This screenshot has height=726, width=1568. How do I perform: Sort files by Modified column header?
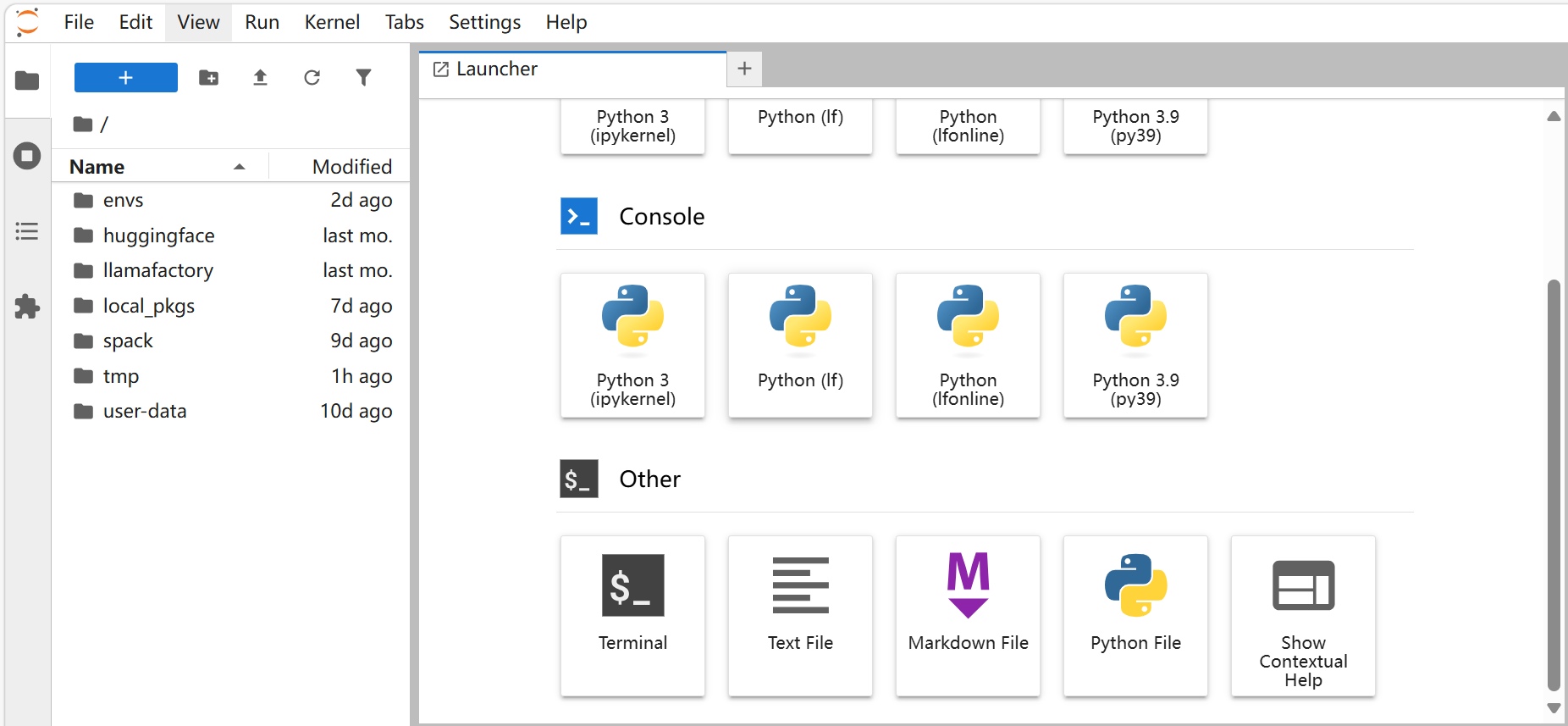(351, 167)
